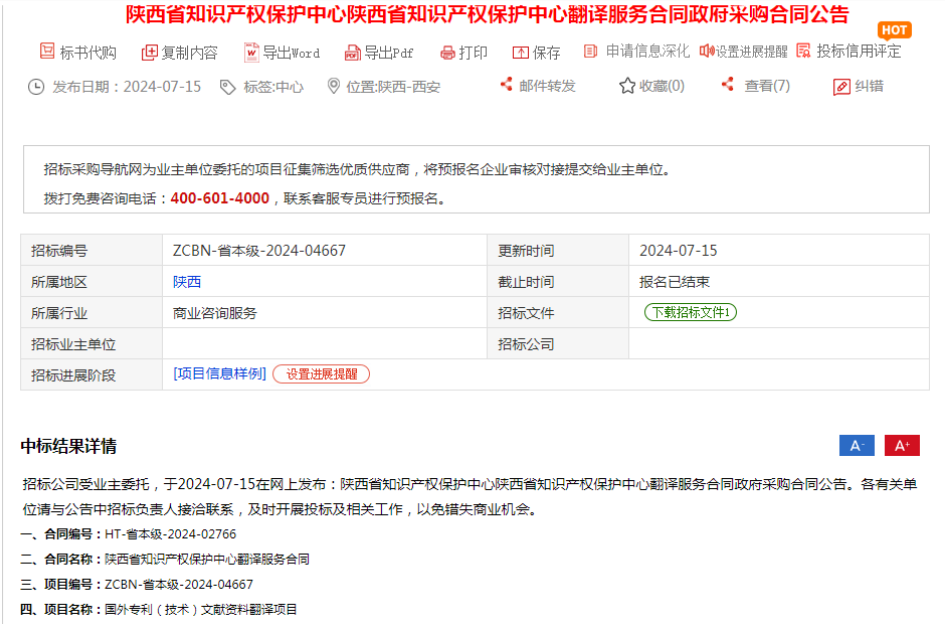Click the star icon for 收藏
This screenshot has height=624, width=945.
click(627, 86)
